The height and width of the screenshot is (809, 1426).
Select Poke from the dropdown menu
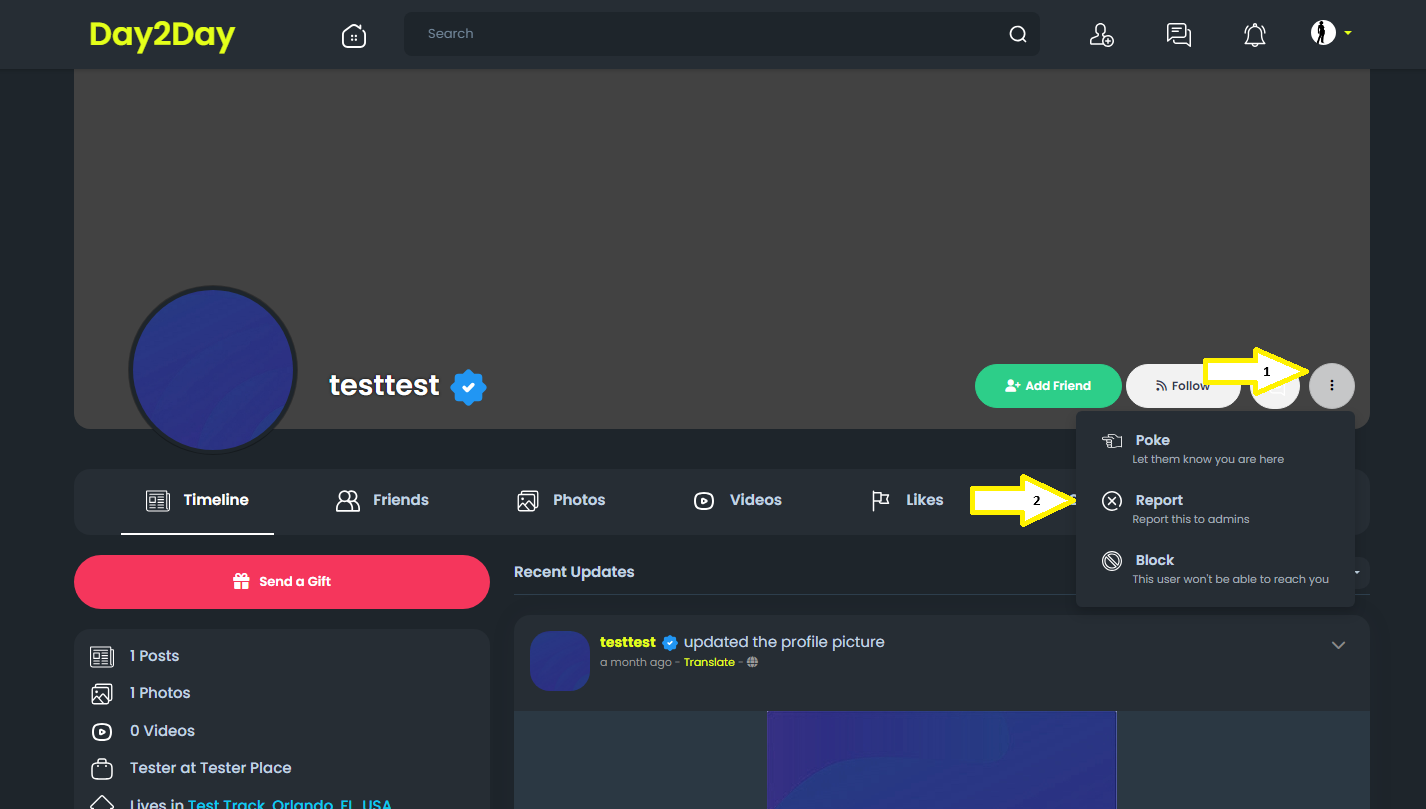click(1215, 448)
